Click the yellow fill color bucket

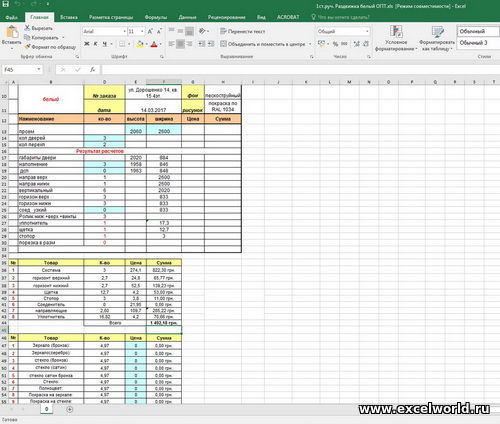point(140,44)
